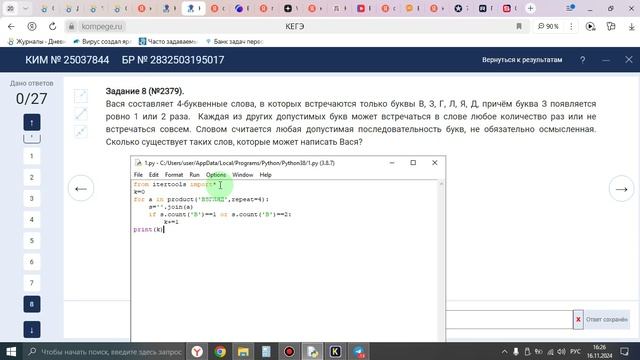
Task: Go to next task with the right arrow circle
Action: click(x=621, y=189)
